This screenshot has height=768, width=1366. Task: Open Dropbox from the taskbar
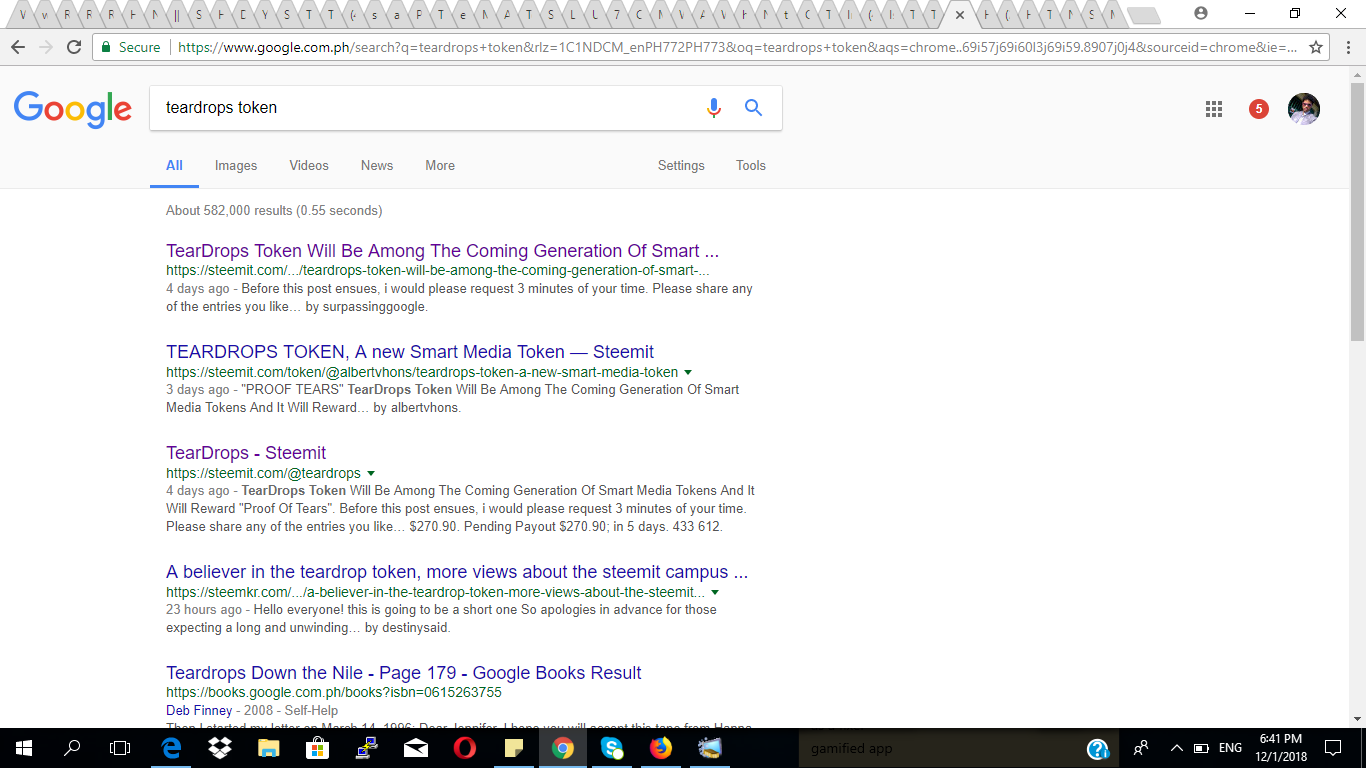coord(220,748)
